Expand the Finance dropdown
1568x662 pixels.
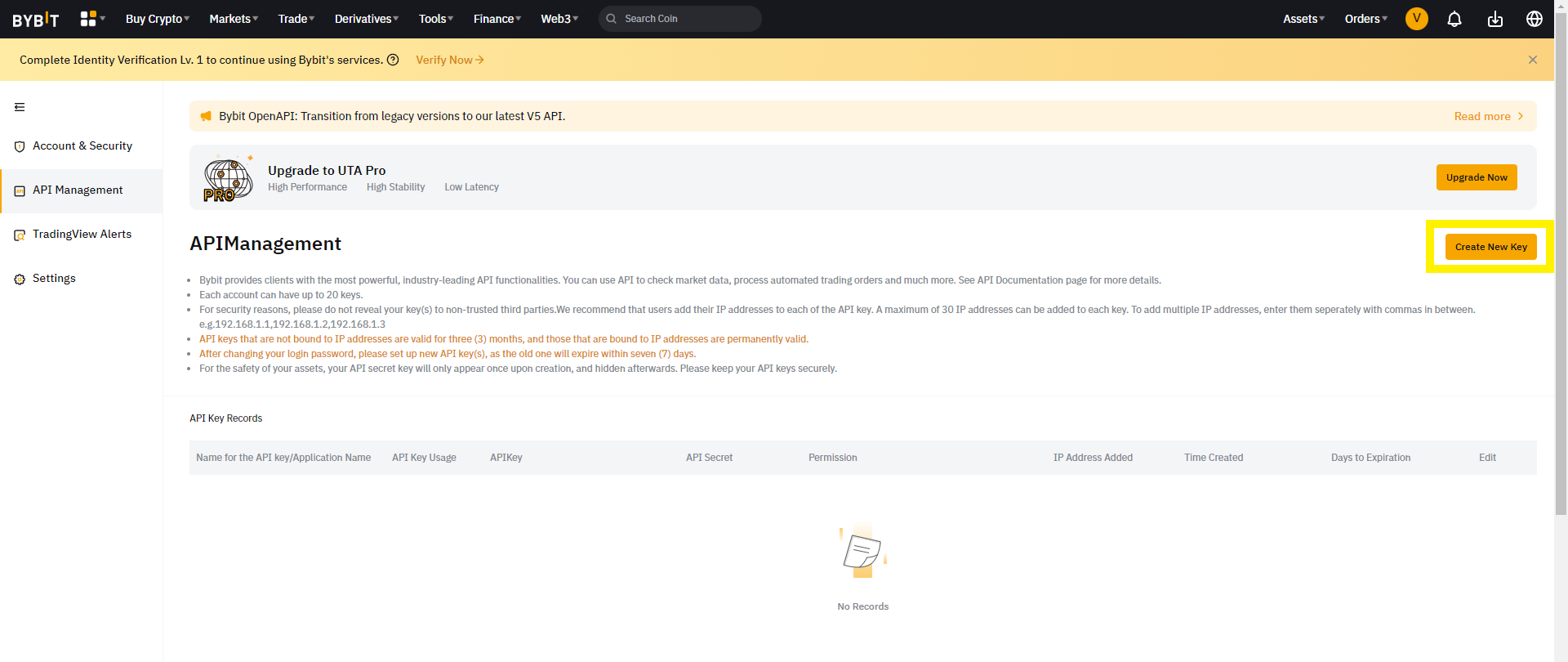(497, 19)
